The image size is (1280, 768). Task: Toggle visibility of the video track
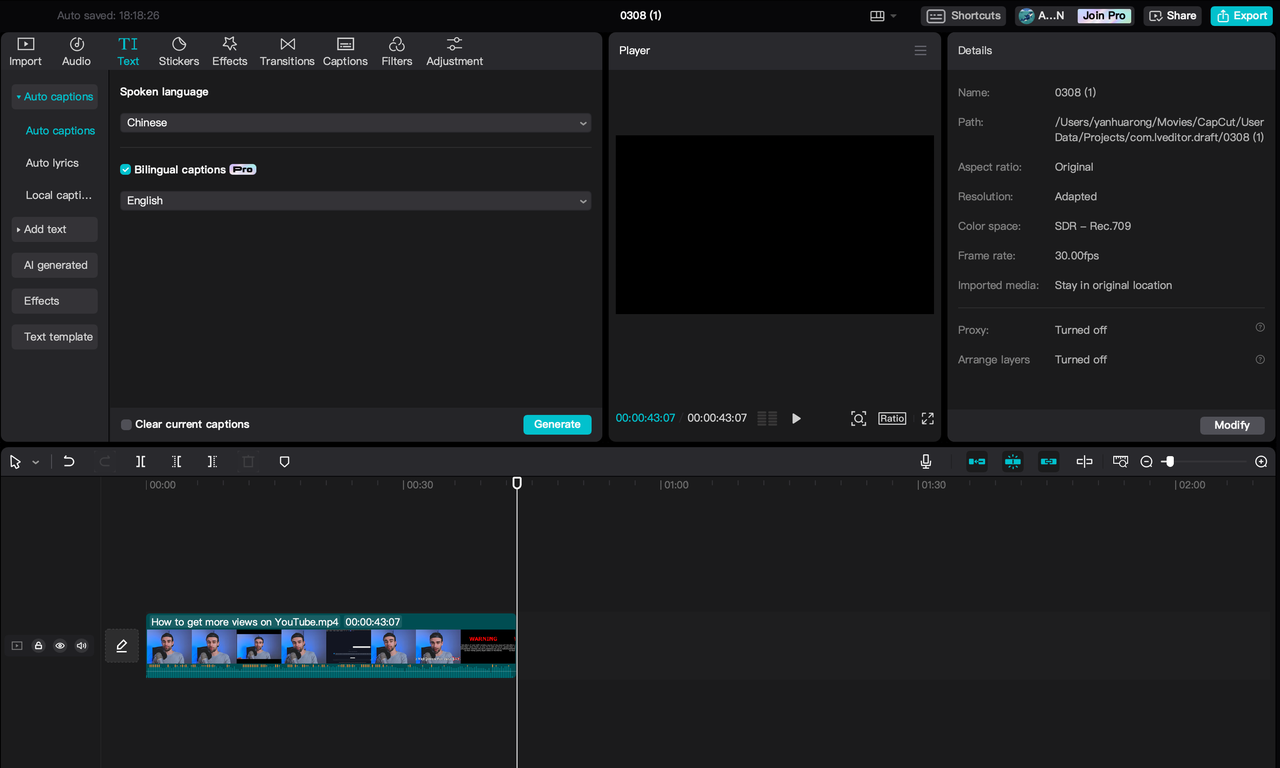[59, 645]
